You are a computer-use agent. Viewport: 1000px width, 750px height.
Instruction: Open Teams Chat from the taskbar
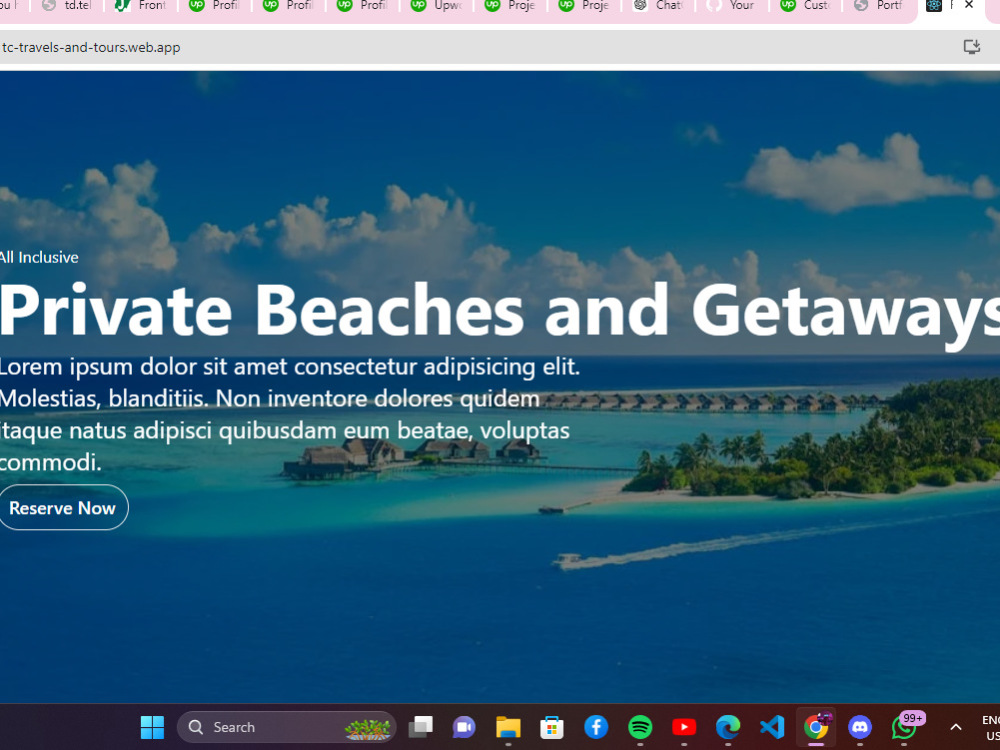tap(464, 727)
